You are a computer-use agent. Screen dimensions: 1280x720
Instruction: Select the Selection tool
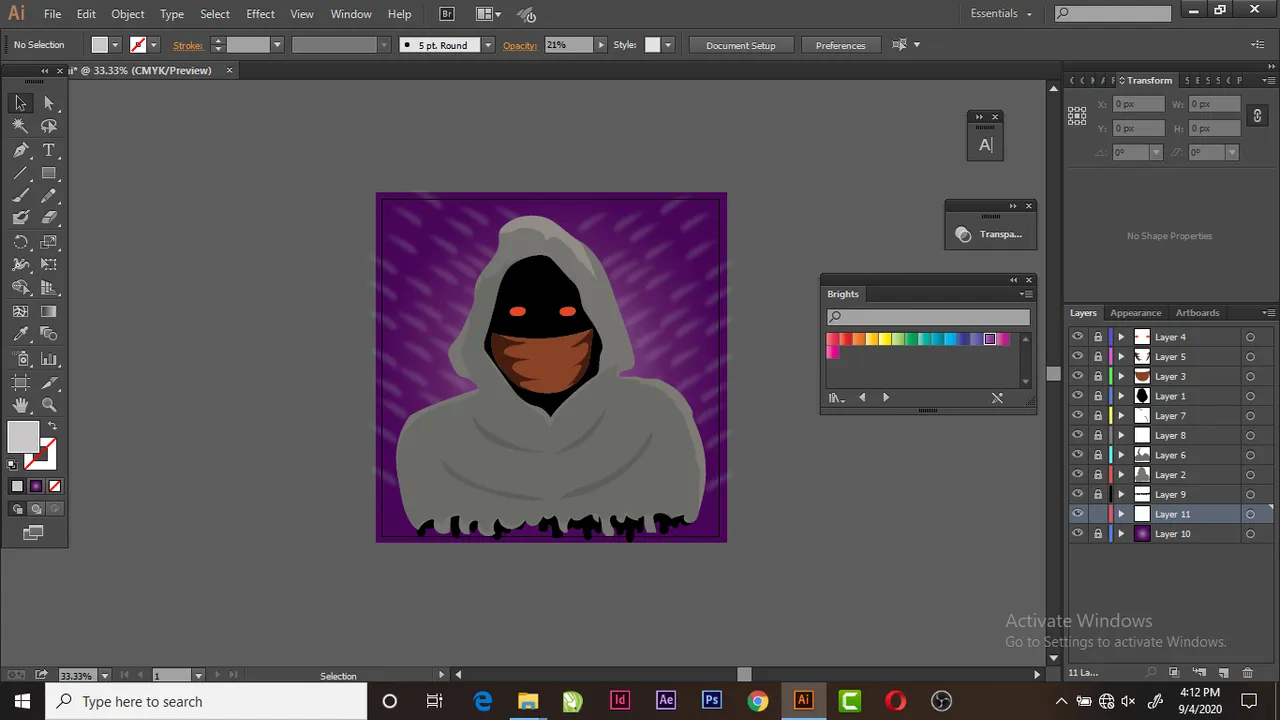click(x=21, y=103)
